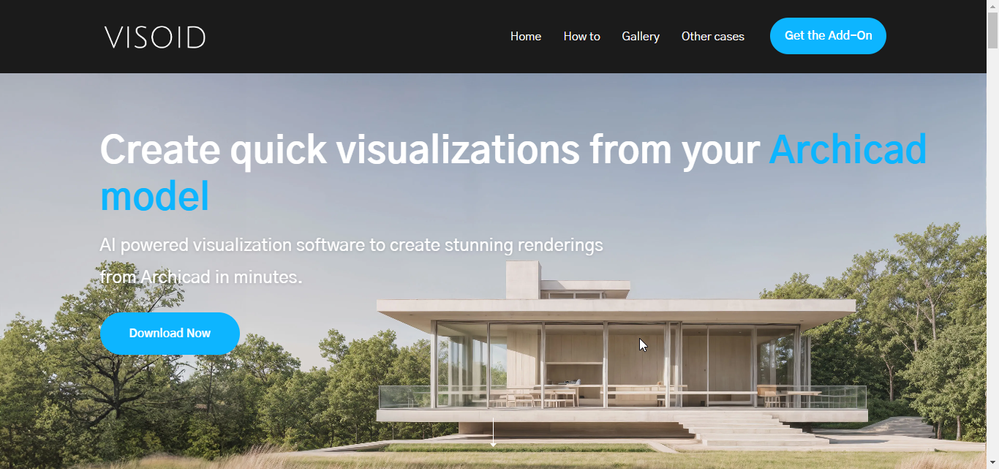The height and width of the screenshot is (469, 999).
Task: Click the VISOID logo
Action: click(155, 37)
